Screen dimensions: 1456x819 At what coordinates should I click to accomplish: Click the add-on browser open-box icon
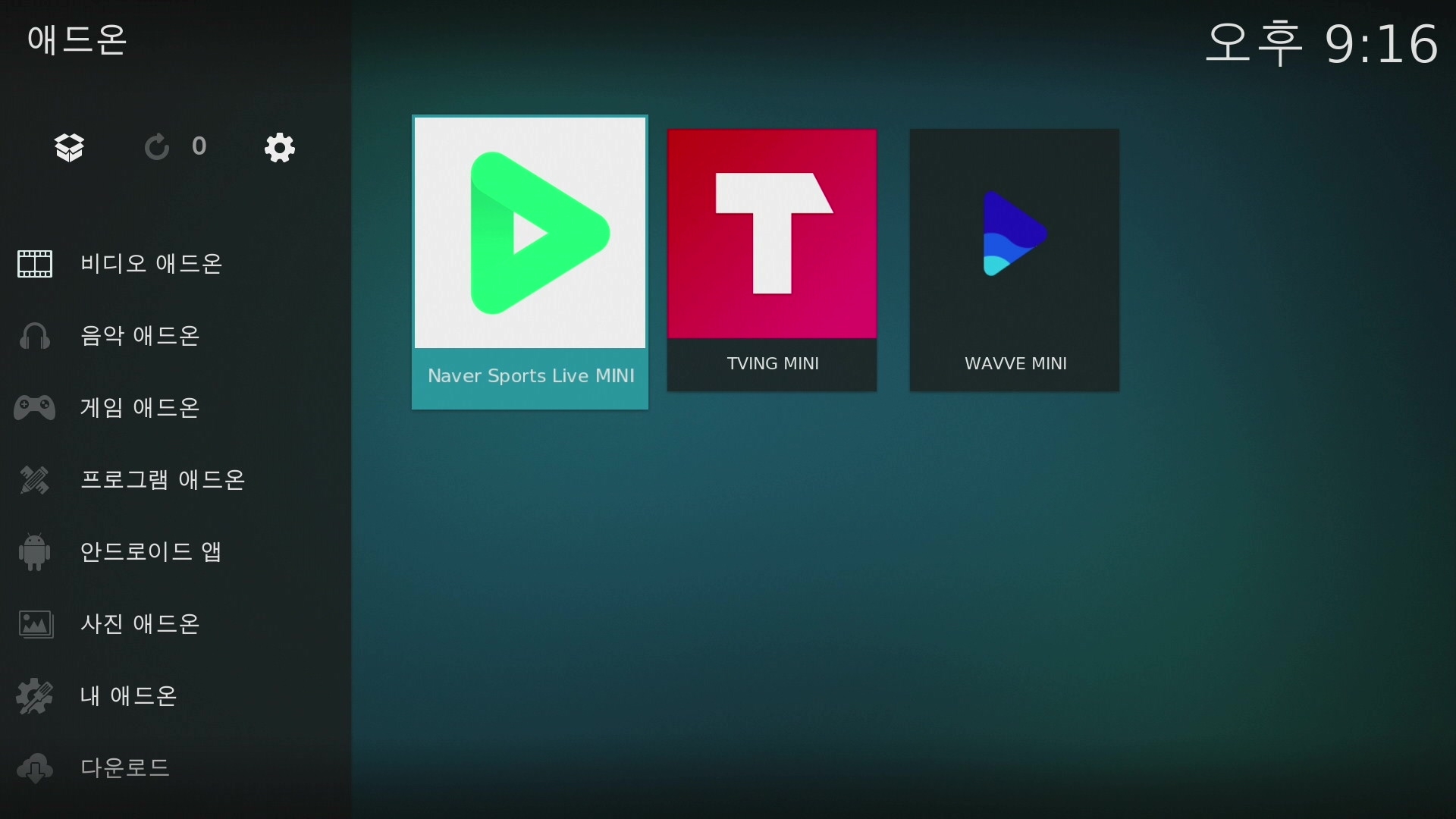click(69, 147)
